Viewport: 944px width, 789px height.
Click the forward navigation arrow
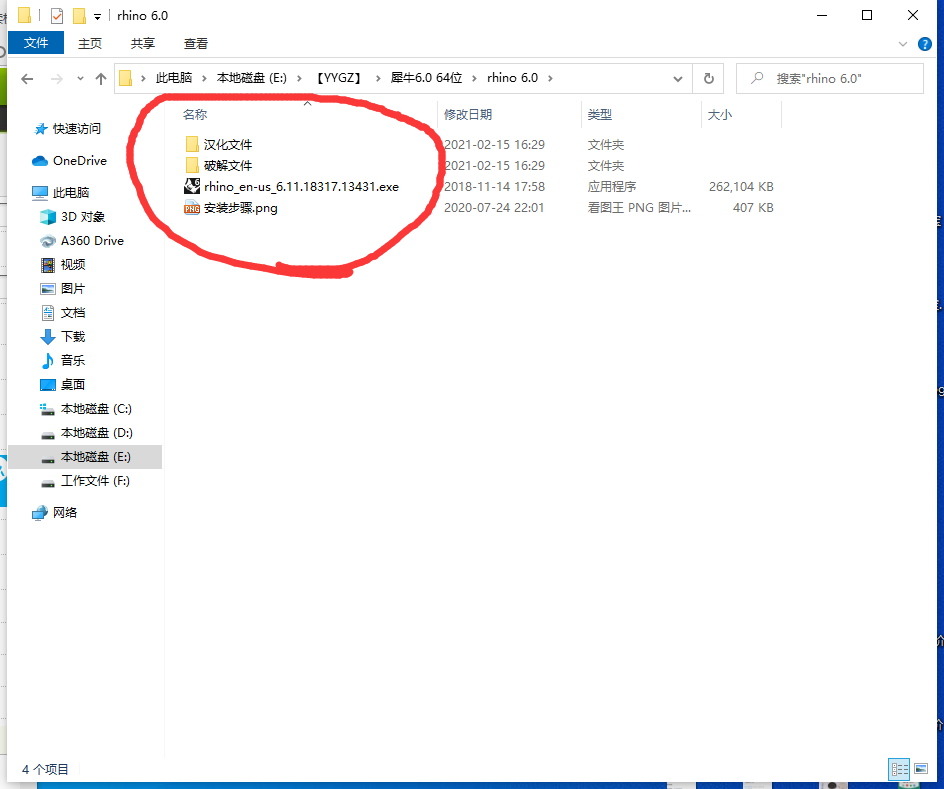coord(57,79)
